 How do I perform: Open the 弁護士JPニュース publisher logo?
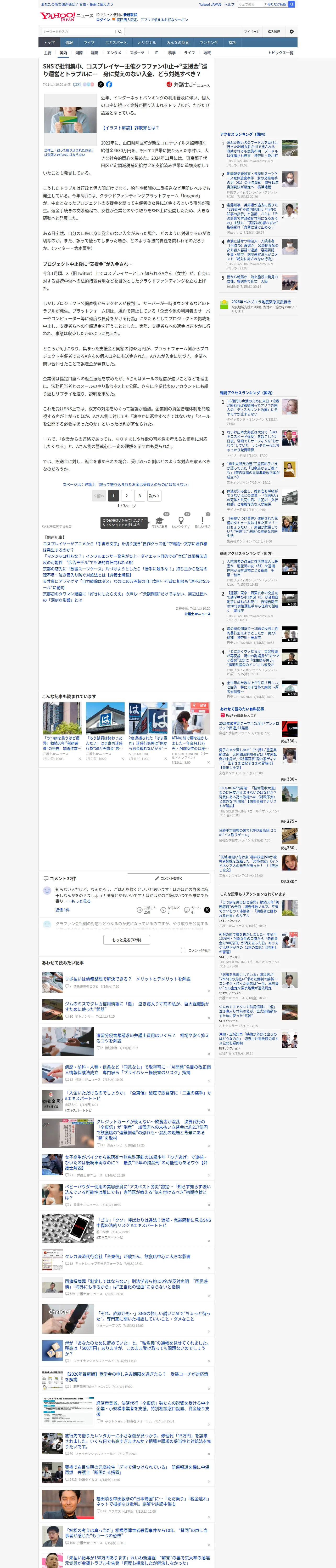[x=188, y=85]
